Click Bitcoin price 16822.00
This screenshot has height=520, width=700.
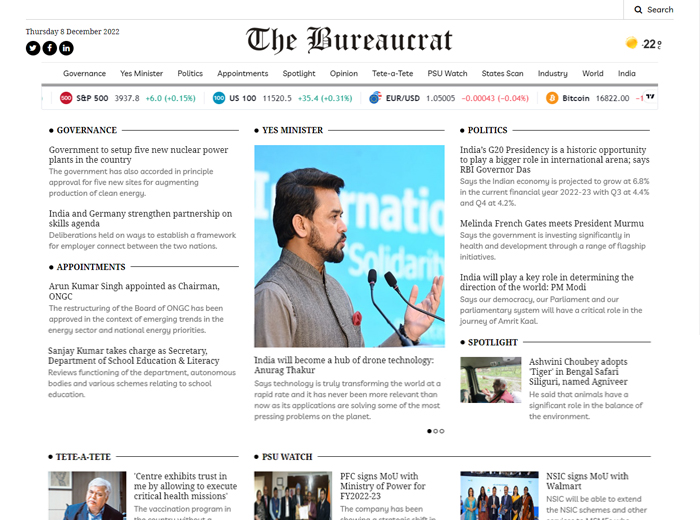click(x=612, y=98)
